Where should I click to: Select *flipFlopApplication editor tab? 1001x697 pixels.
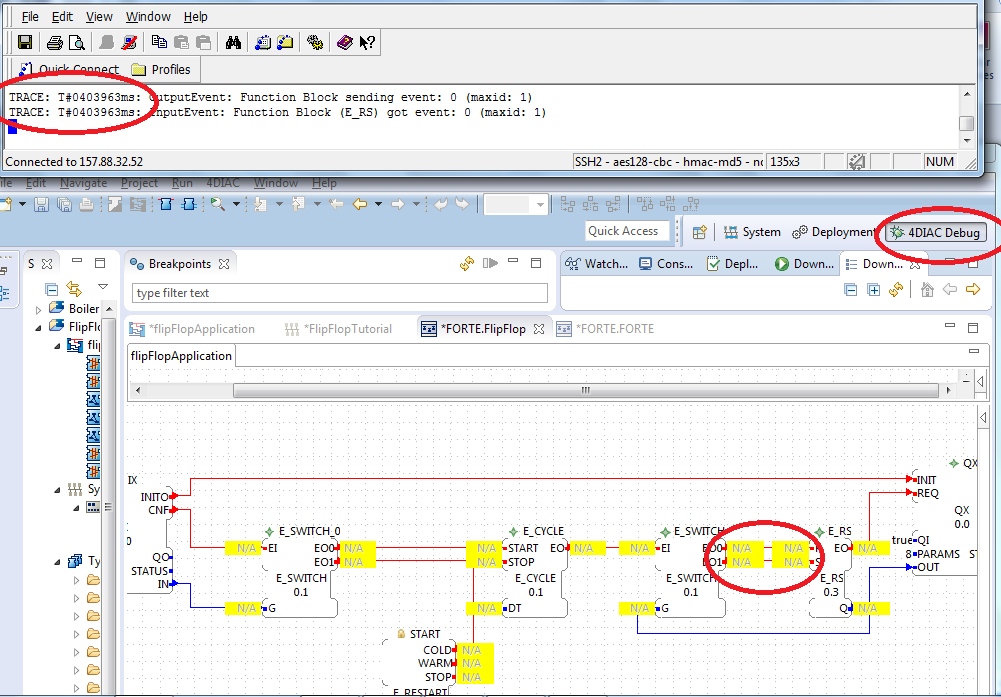tap(192, 329)
